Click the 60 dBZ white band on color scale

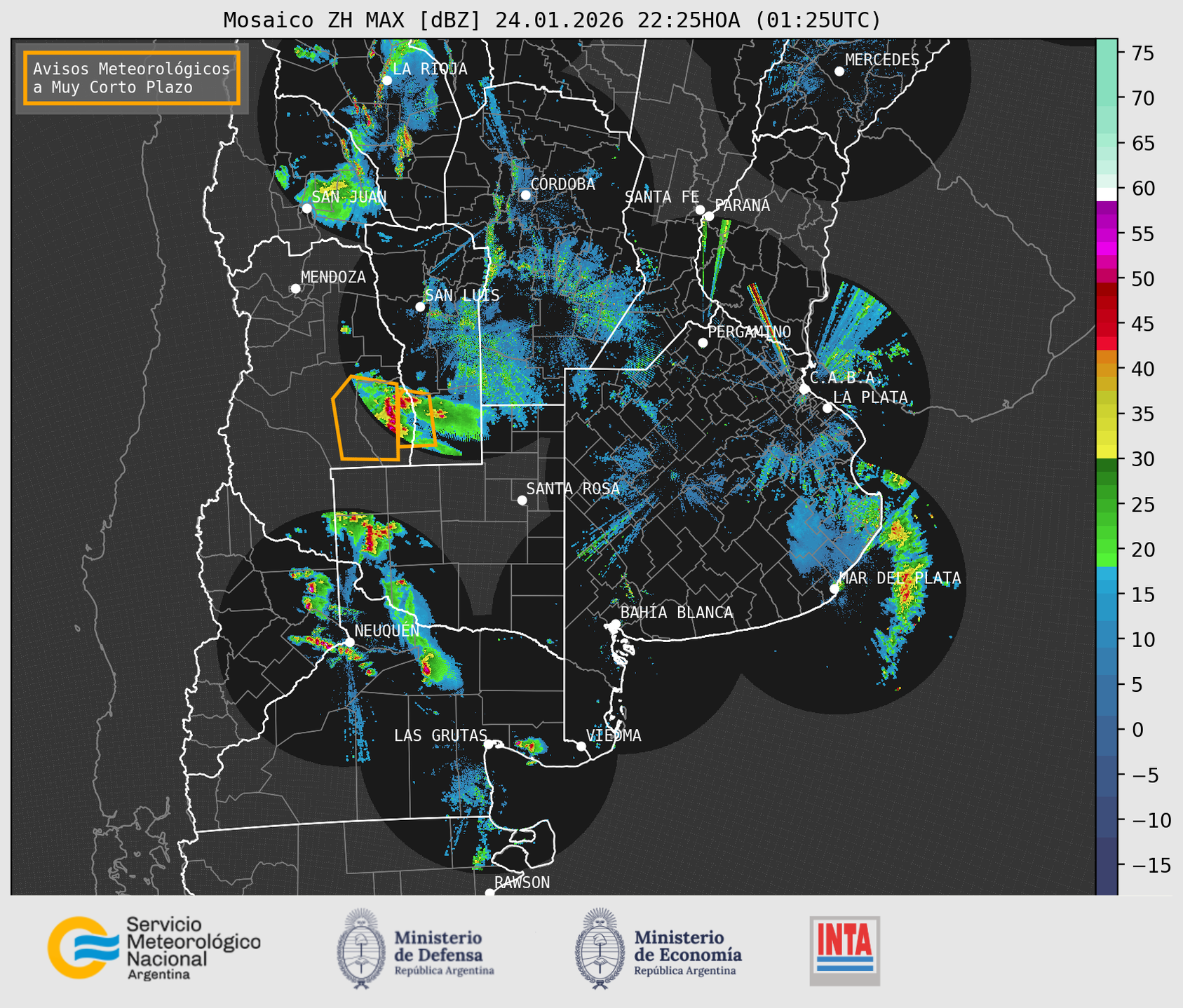click(x=1107, y=193)
